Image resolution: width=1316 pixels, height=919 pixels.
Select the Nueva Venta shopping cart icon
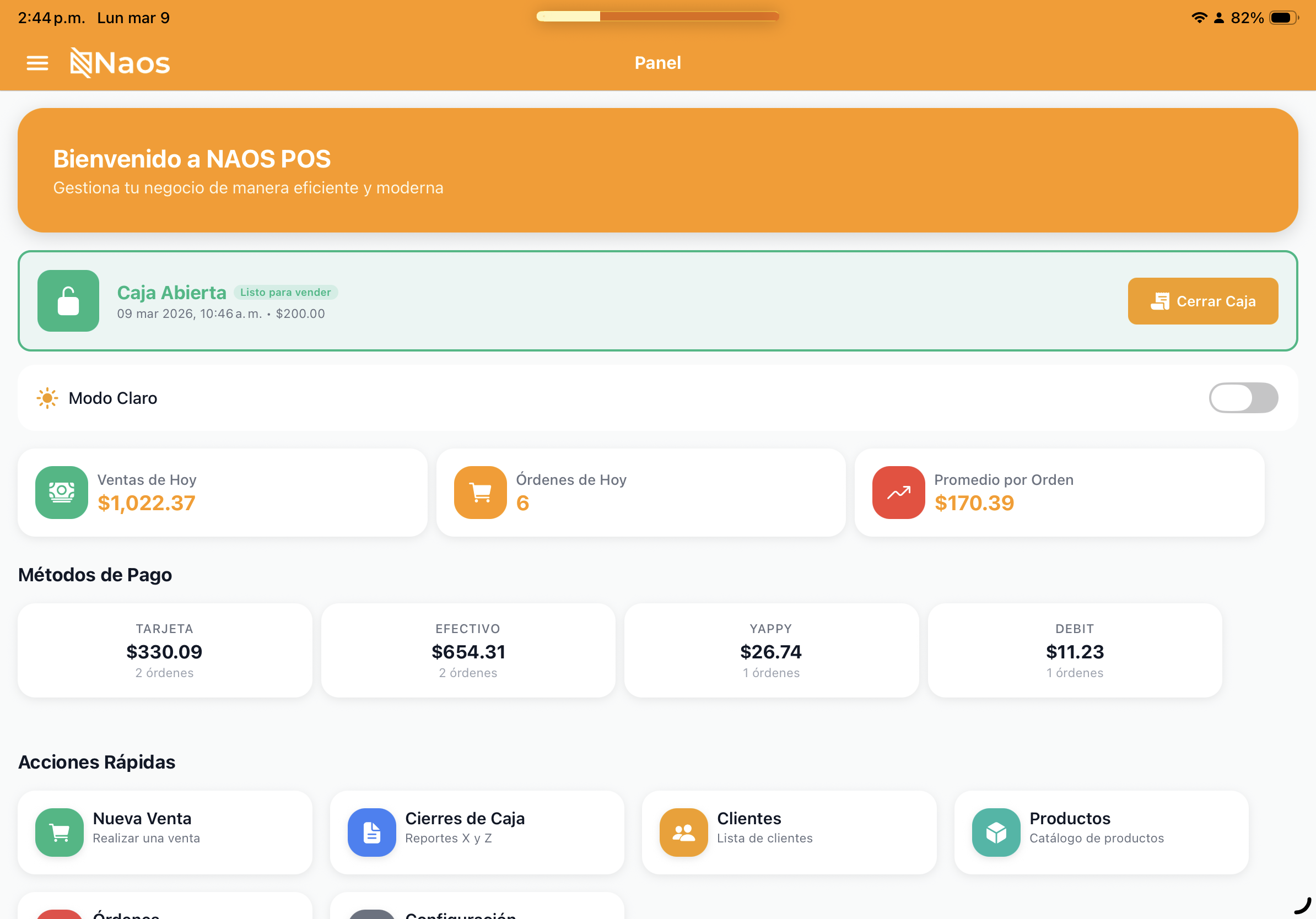59,832
